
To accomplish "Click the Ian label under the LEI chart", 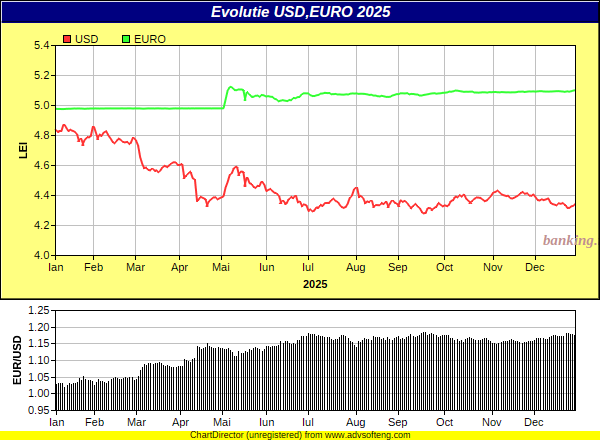I will 56,267.
